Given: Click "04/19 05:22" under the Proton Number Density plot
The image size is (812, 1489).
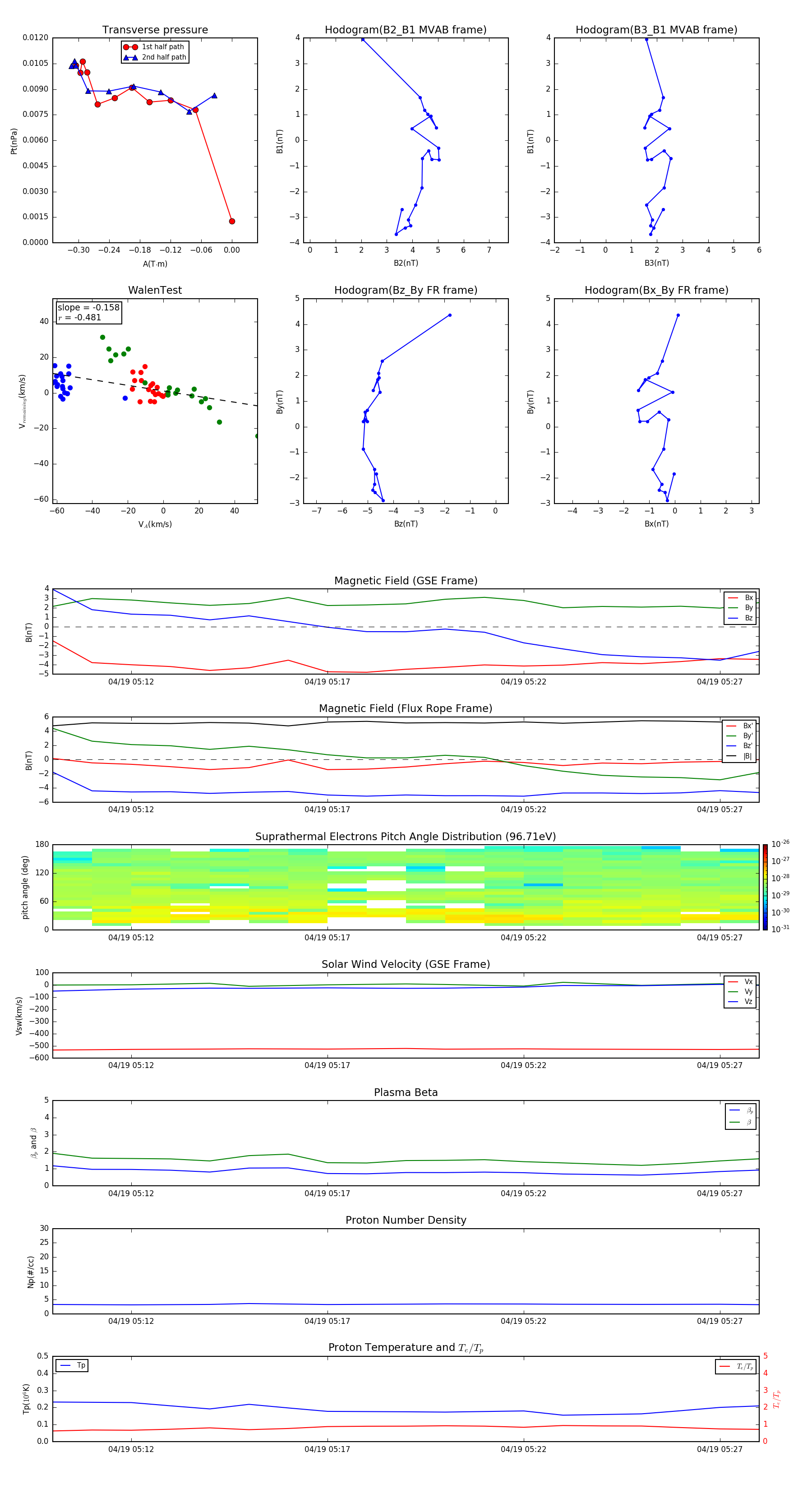Looking at the screenshot, I should coord(524,1321).
